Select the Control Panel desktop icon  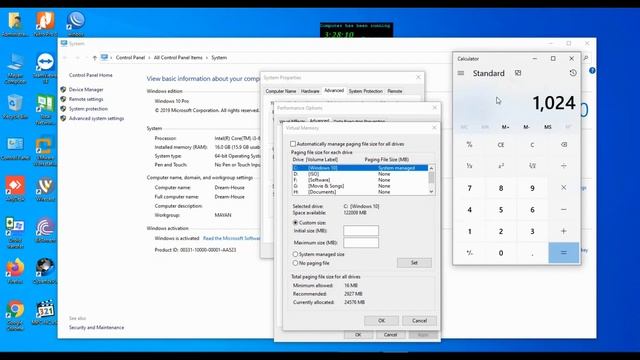[x=15, y=149]
